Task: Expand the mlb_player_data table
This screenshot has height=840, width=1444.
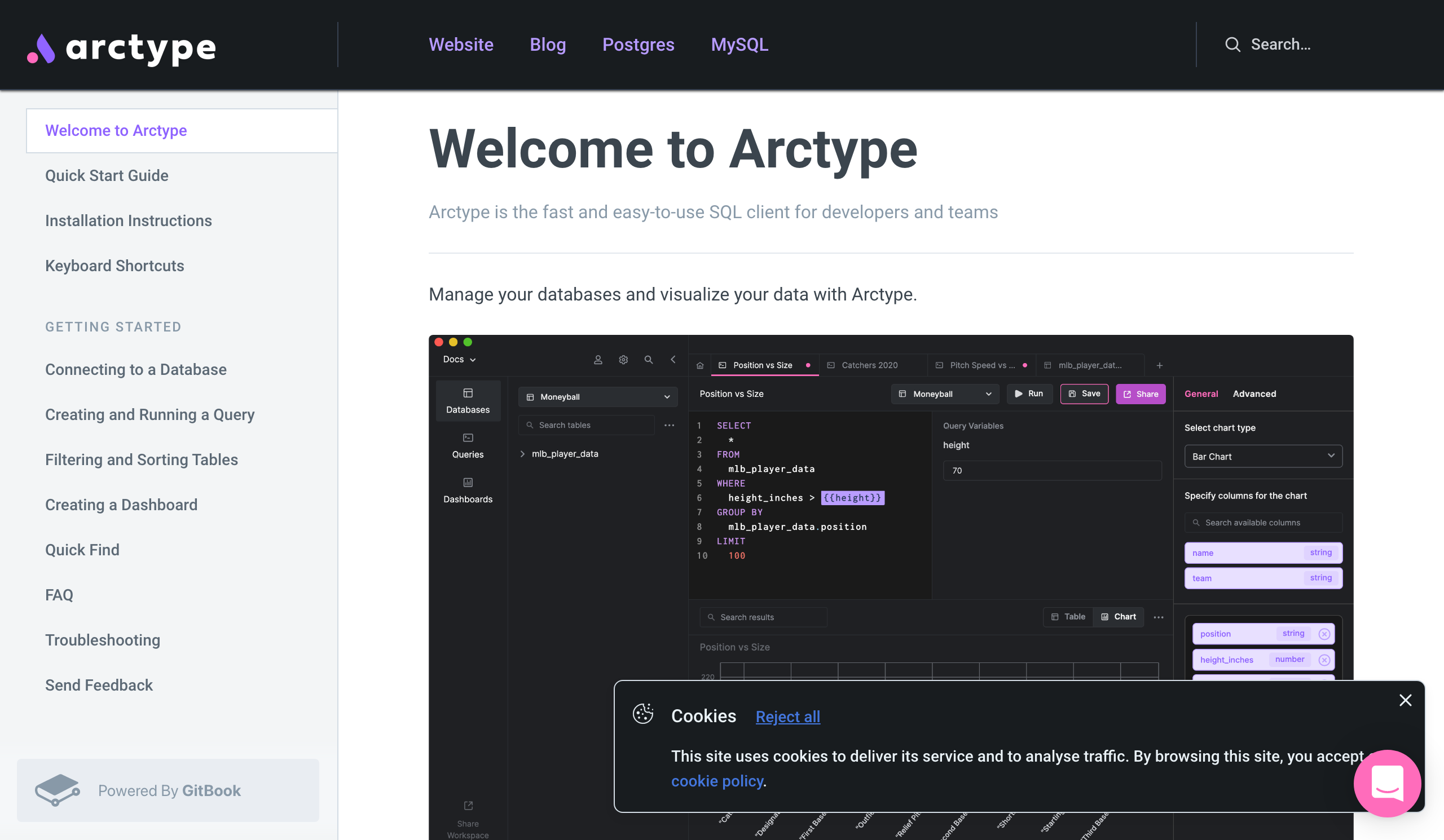Action: coord(522,453)
